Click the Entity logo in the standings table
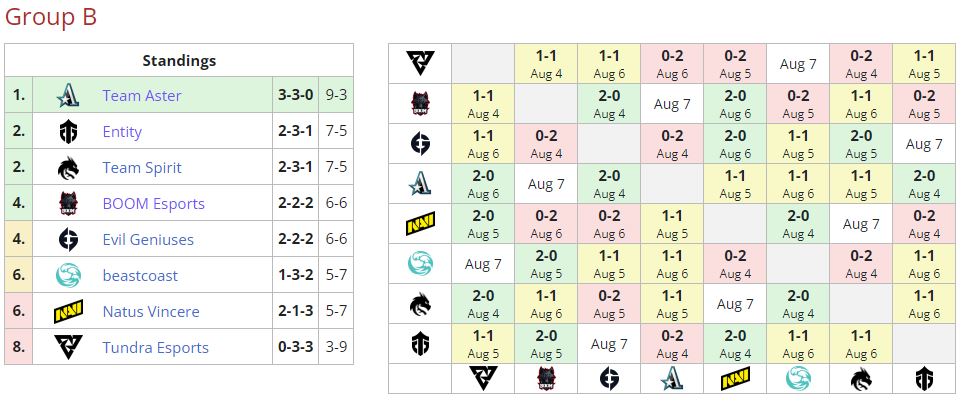The width and height of the screenshot is (961, 402). (67, 132)
